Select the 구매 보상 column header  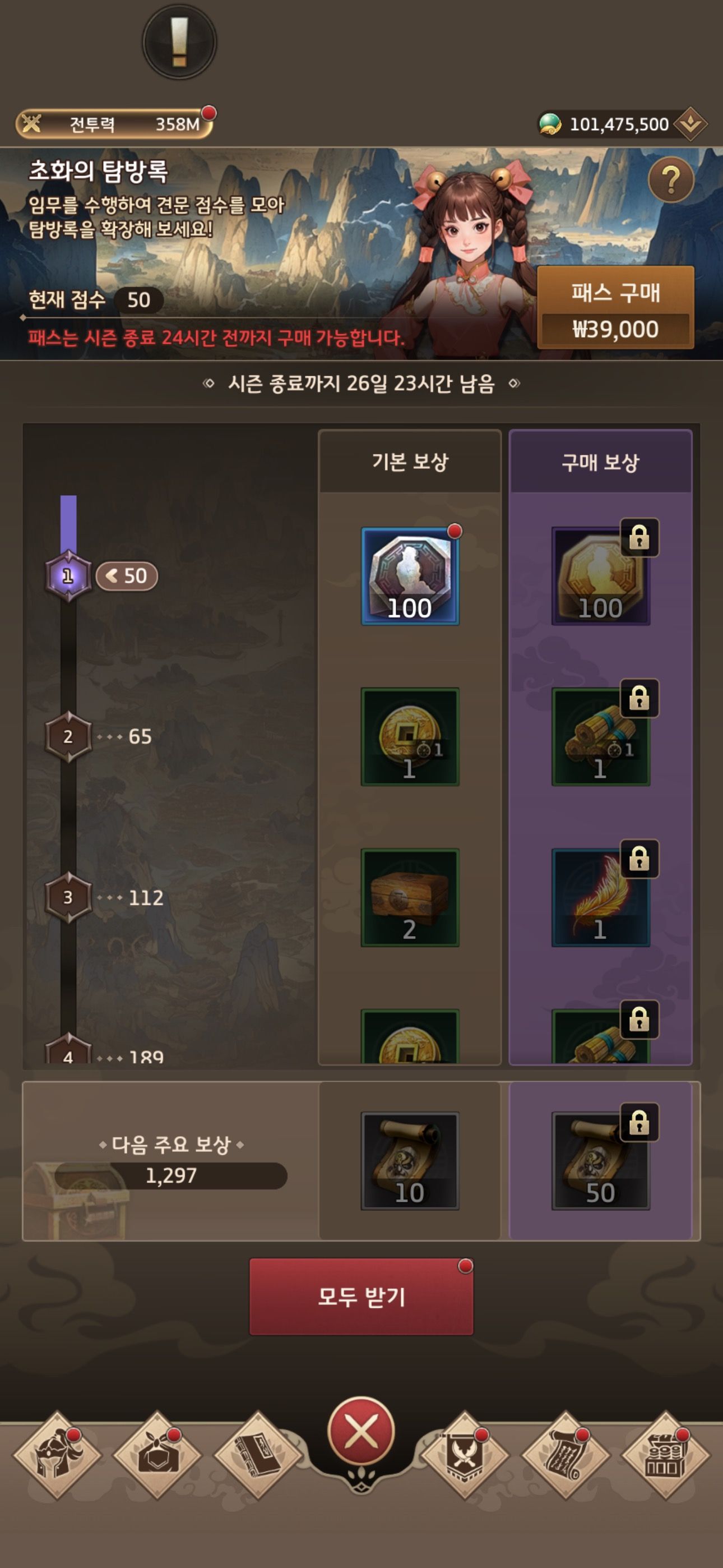coord(601,462)
